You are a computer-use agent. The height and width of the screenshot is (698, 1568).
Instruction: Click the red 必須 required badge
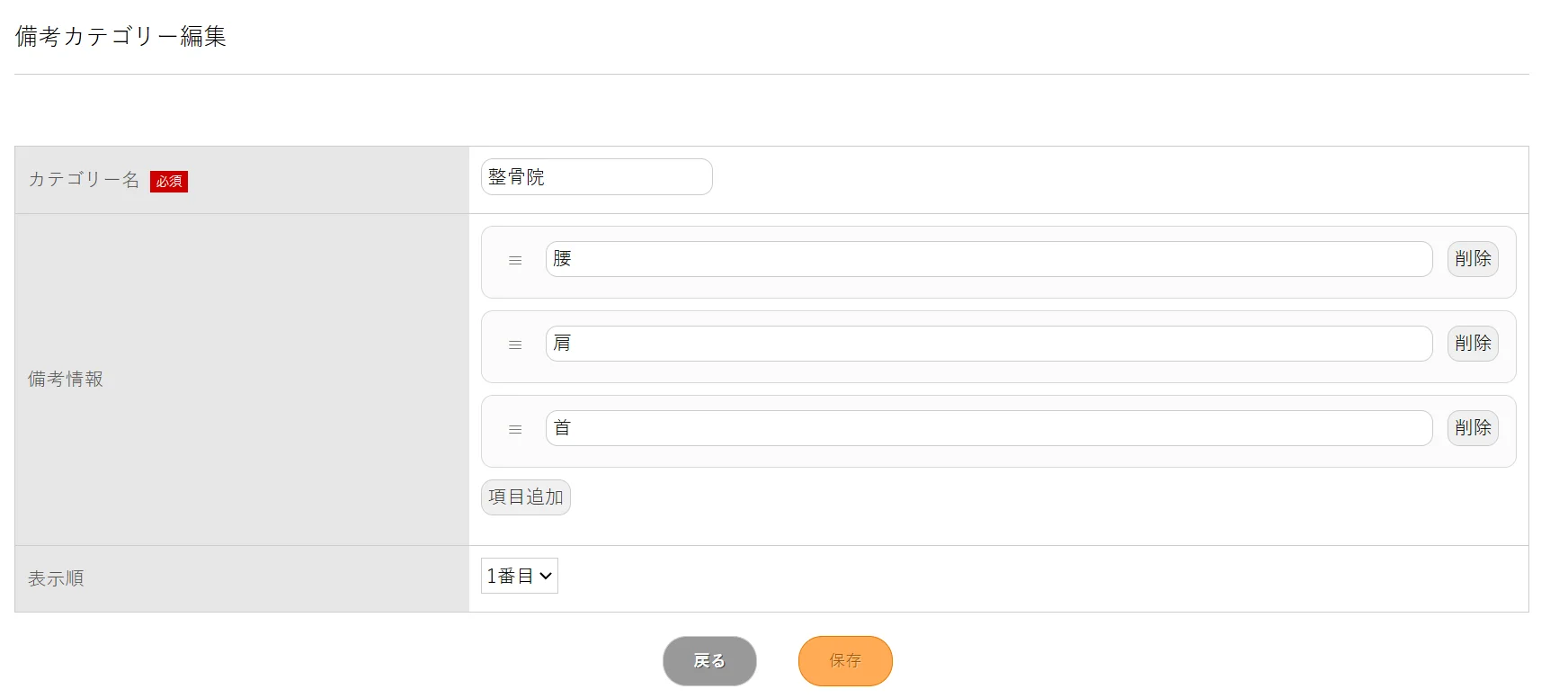click(169, 182)
